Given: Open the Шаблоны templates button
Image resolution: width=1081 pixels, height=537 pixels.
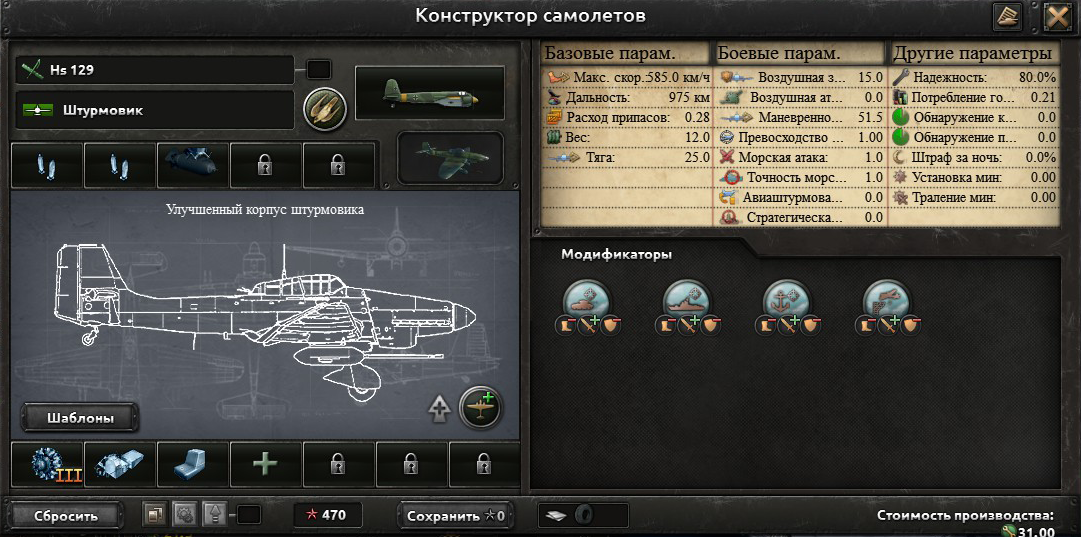Looking at the screenshot, I should pos(80,418).
